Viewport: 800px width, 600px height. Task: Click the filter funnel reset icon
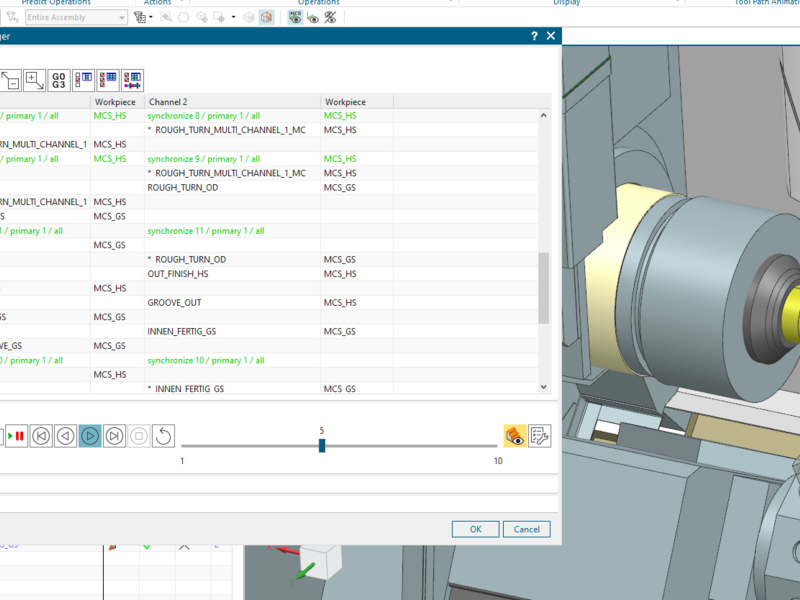12,17
